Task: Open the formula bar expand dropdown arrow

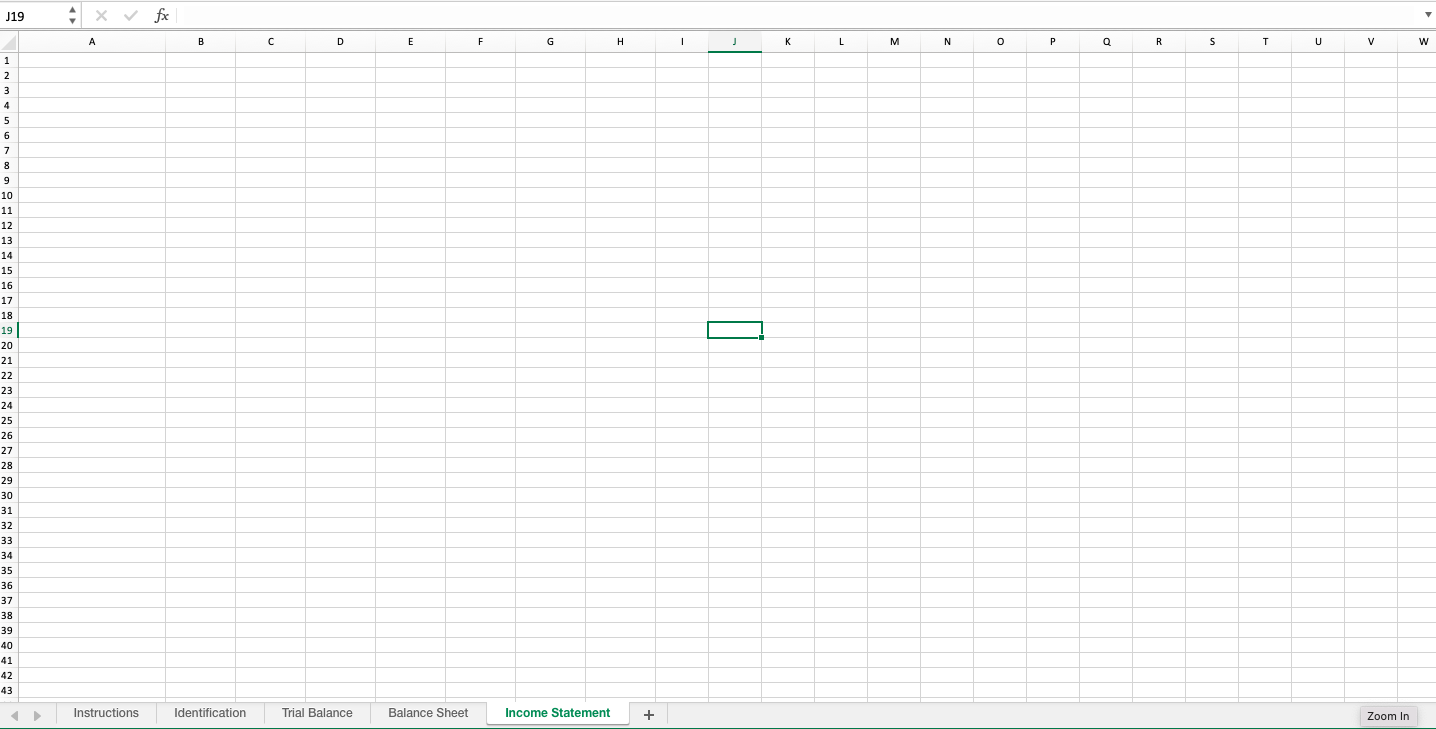Action: (1427, 15)
